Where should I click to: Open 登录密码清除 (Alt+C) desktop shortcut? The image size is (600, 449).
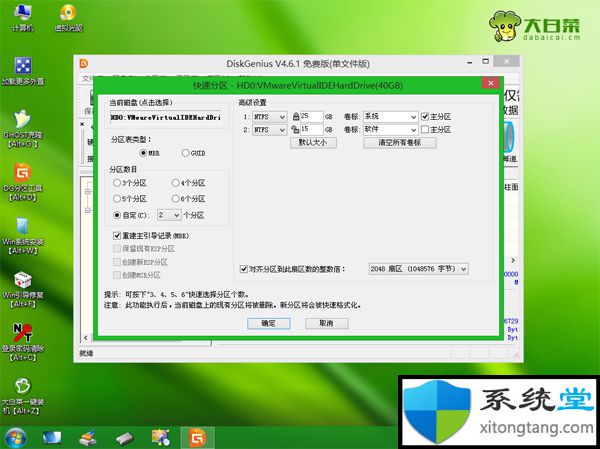pos(23,343)
